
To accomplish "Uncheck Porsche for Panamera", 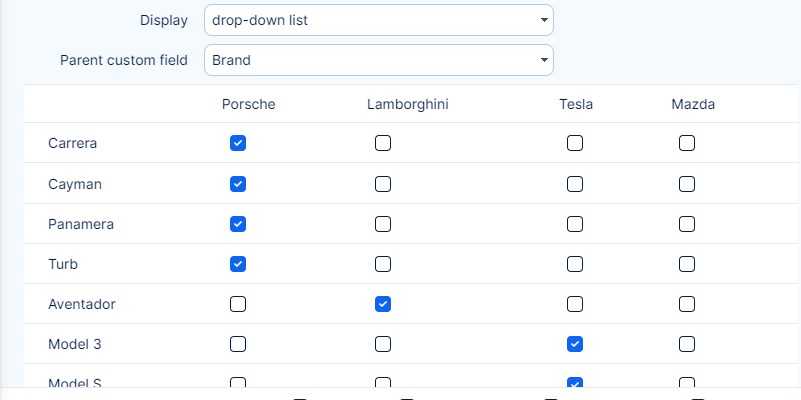I will click(238, 224).
